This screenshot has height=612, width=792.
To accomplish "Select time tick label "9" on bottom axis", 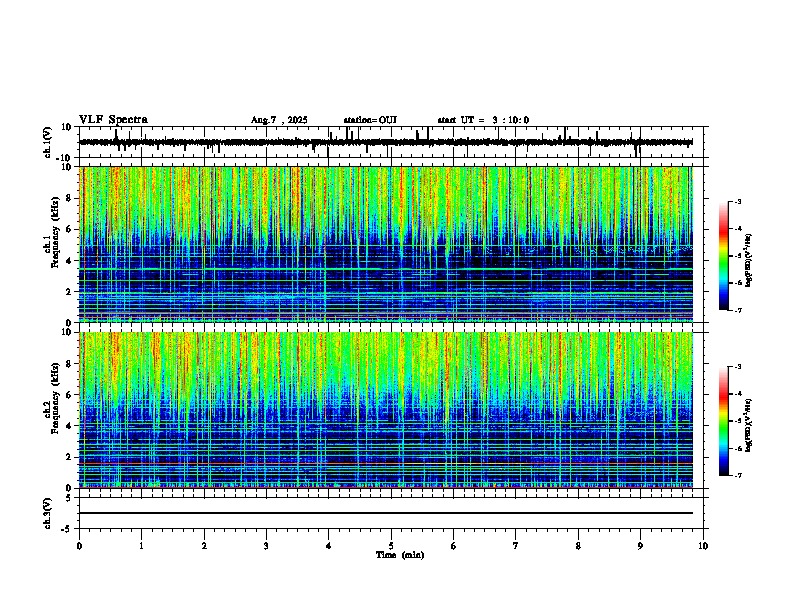I will point(640,546).
